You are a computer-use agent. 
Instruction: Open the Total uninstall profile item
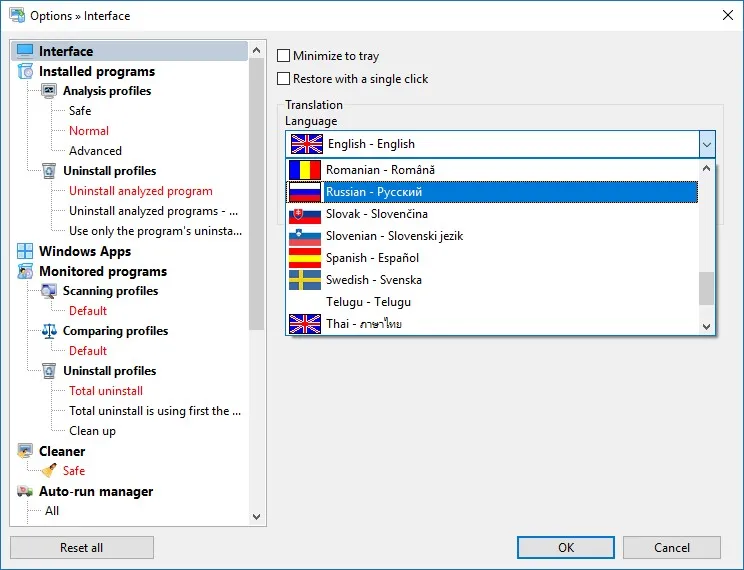(106, 391)
